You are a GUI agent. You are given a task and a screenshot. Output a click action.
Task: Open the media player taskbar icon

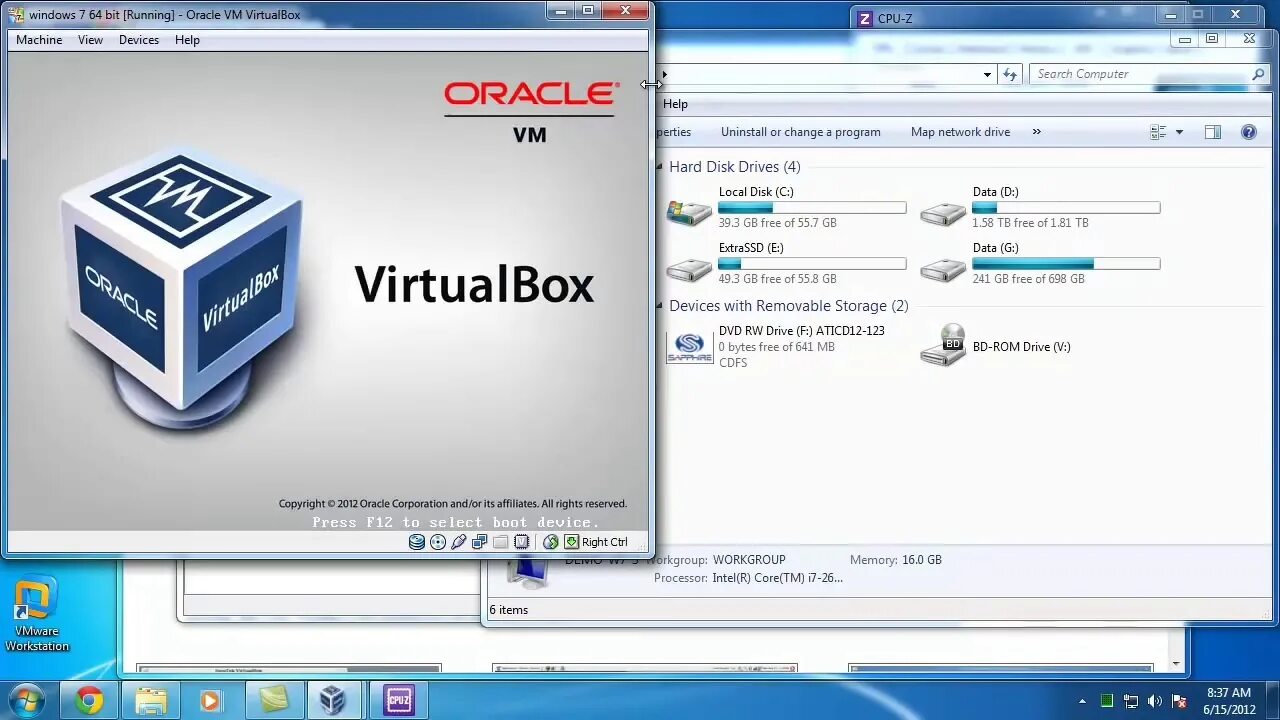[210, 701]
